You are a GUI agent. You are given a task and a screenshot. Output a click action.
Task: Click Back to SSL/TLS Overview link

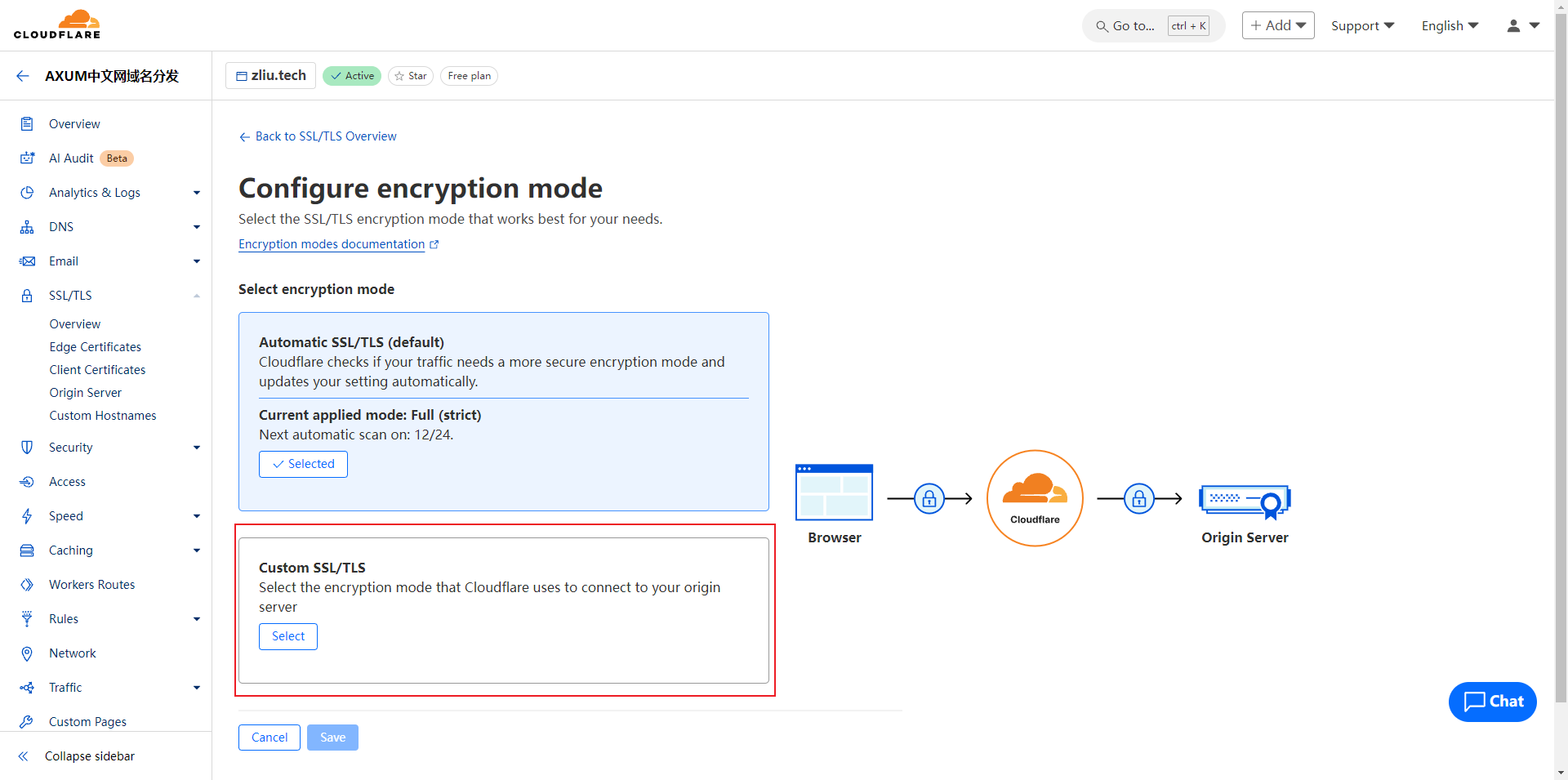(318, 136)
